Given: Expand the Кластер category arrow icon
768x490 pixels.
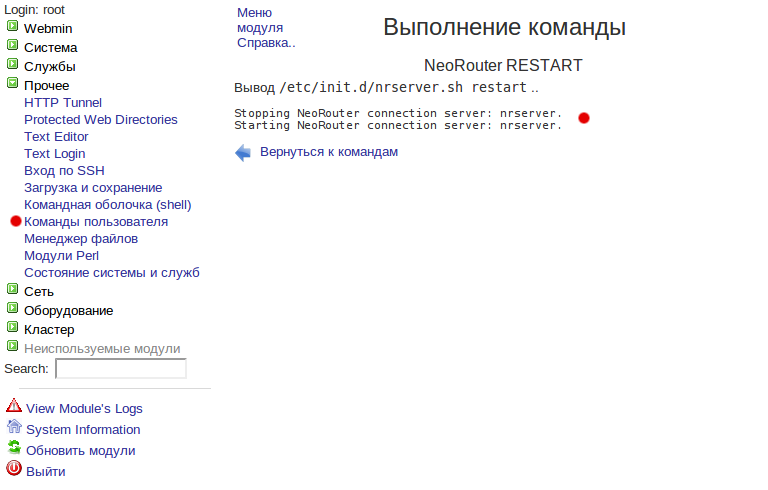Looking at the screenshot, I should 13,327.
